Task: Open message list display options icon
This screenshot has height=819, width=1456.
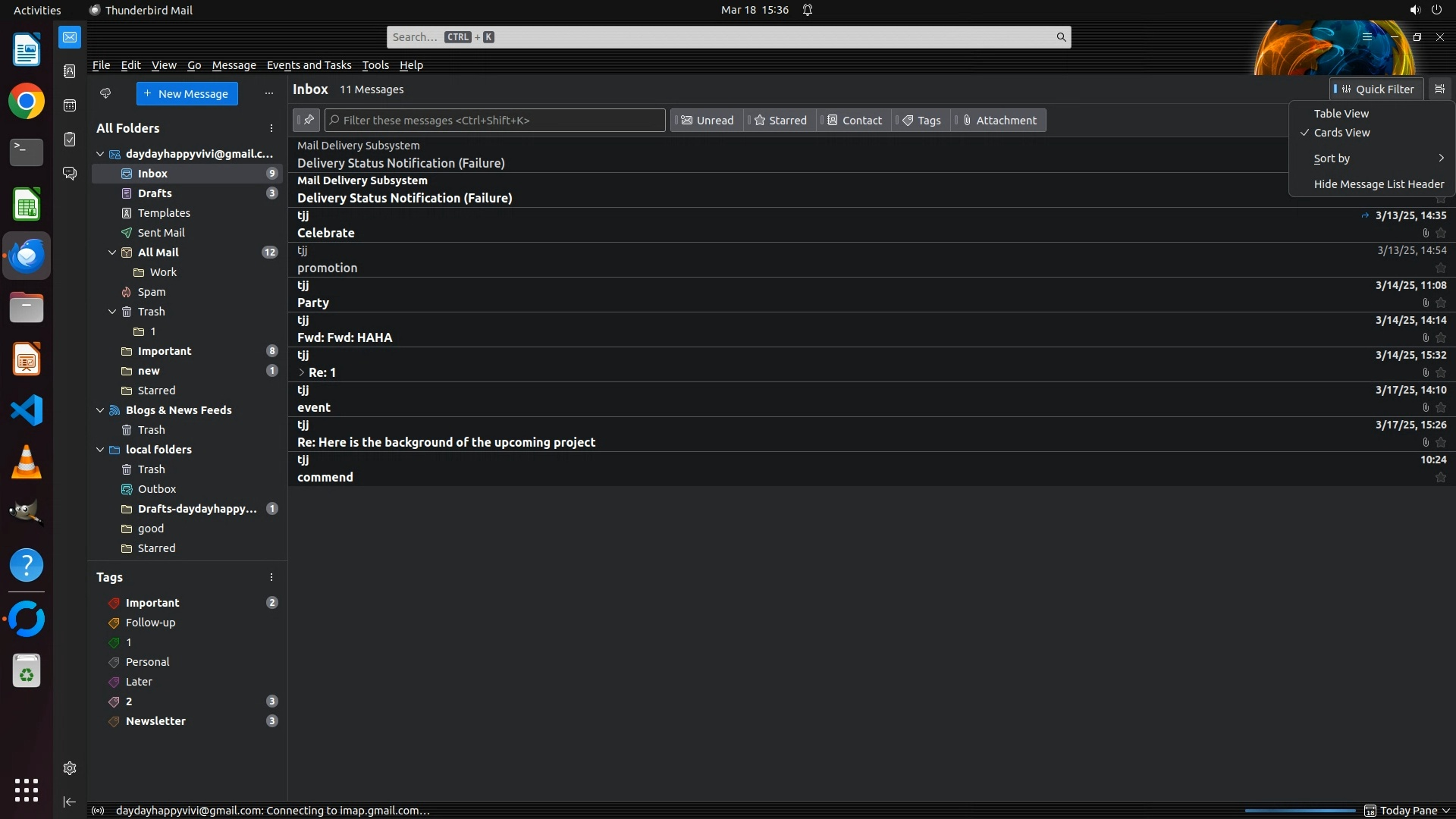Action: [x=1439, y=89]
